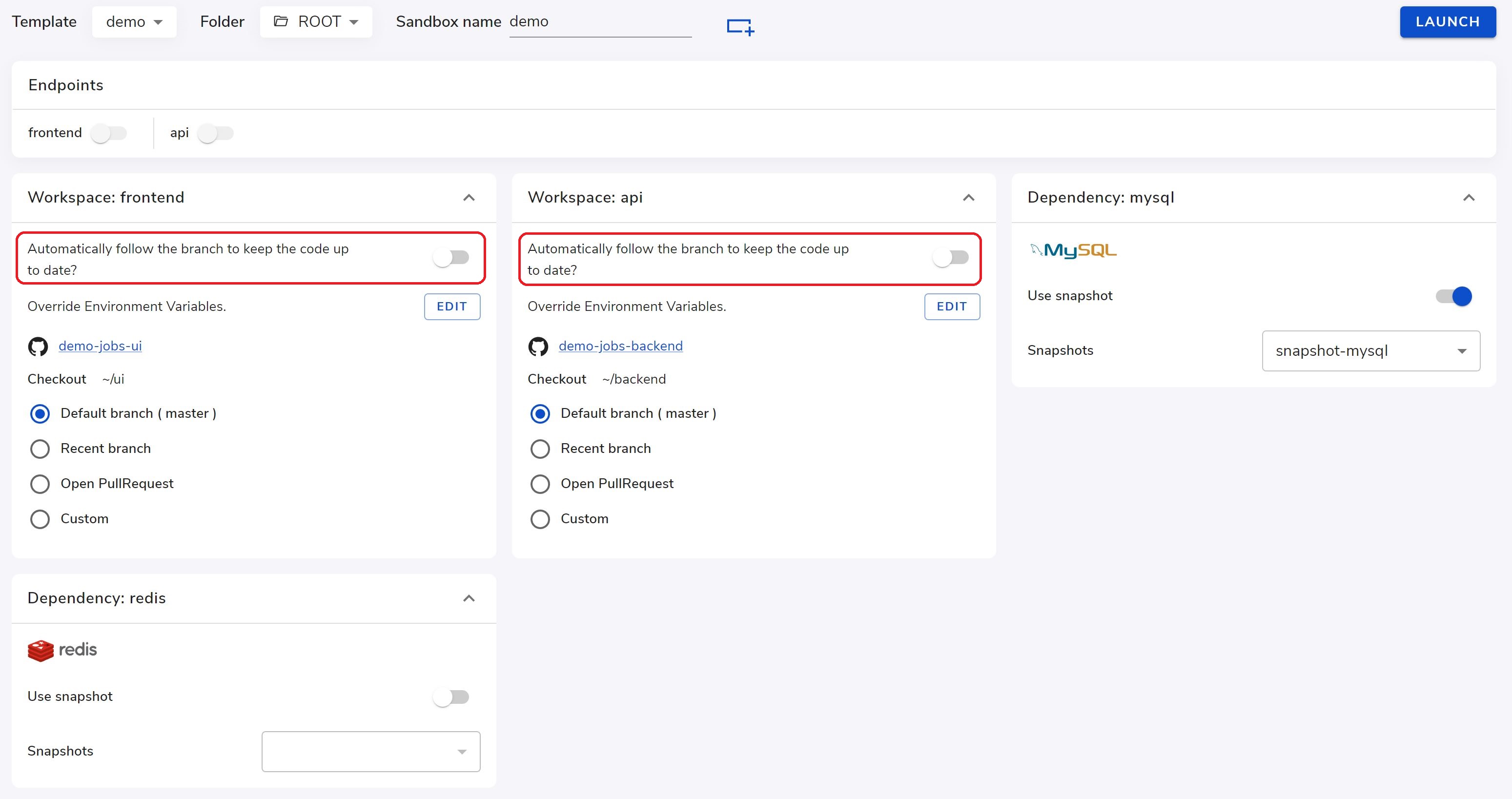Click the GitHub icon beside demo-jobs-ui
This screenshot has width=1512, height=799.
tap(38, 347)
